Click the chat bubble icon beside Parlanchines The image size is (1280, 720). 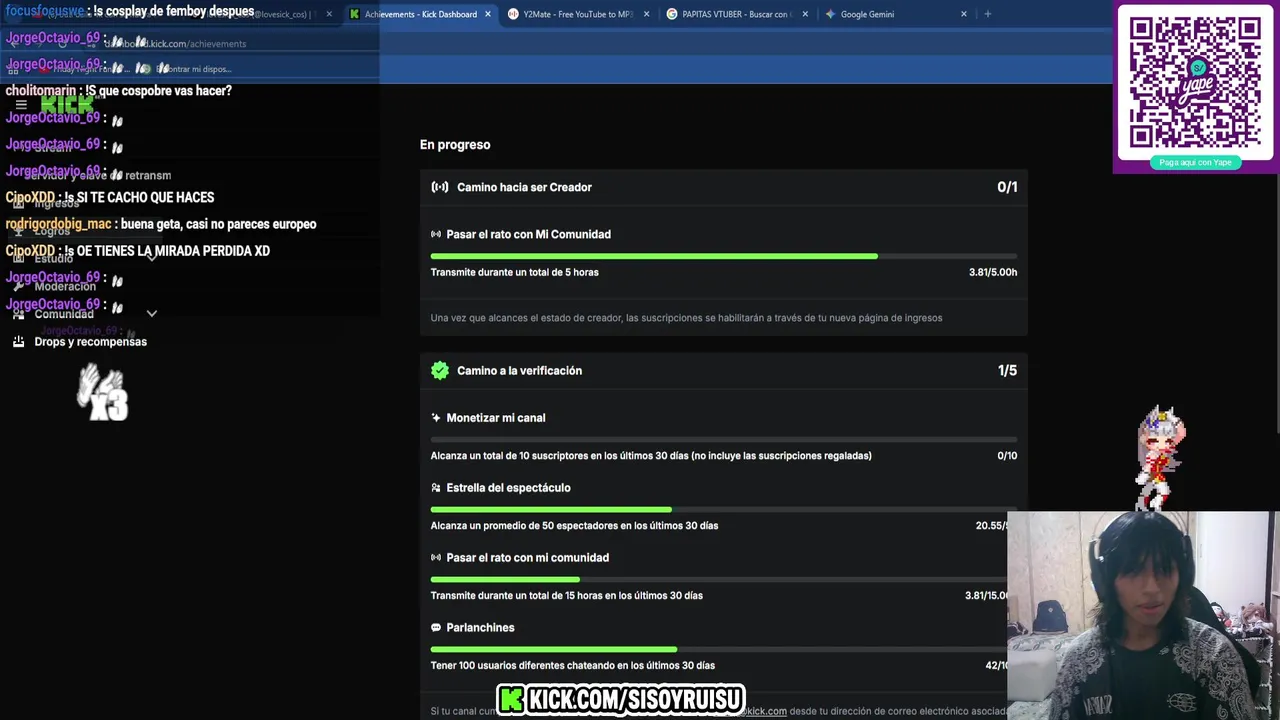pyautogui.click(x=436, y=628)
